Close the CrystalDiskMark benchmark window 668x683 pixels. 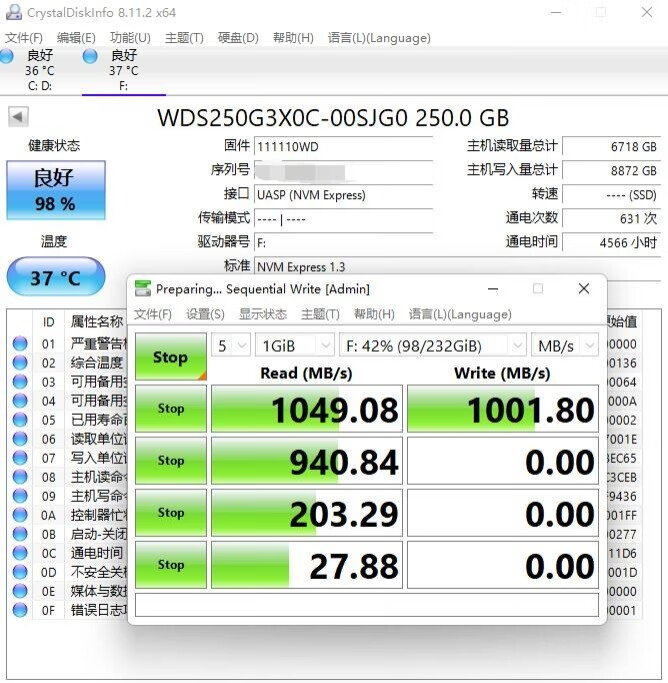pyautogui.click(x=584, y=288)
